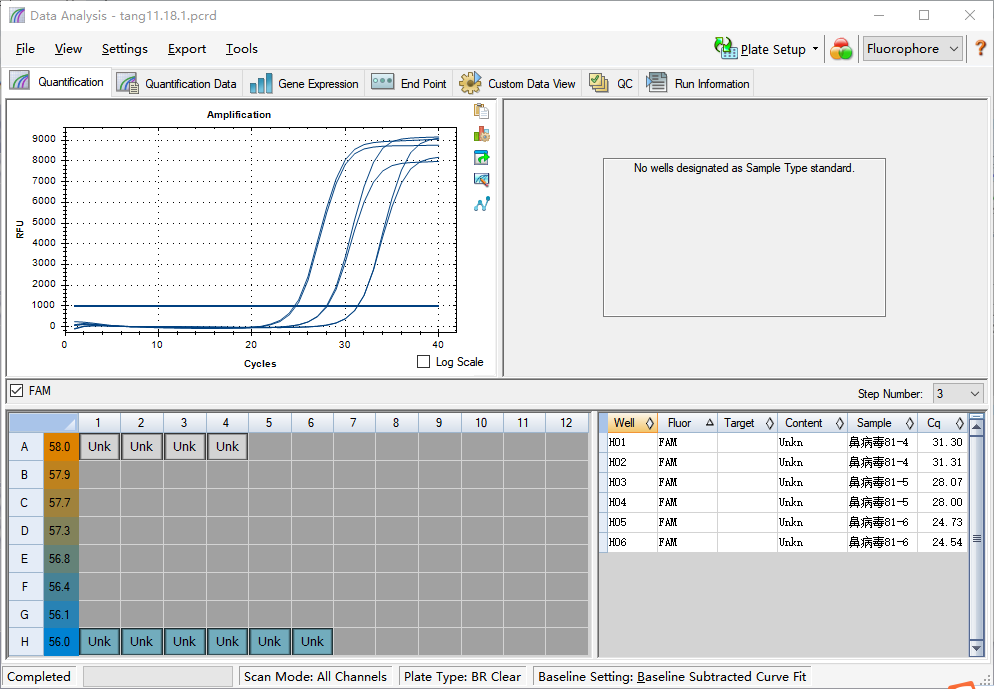Switch to the Gene Expression tab

coord(304,84)
